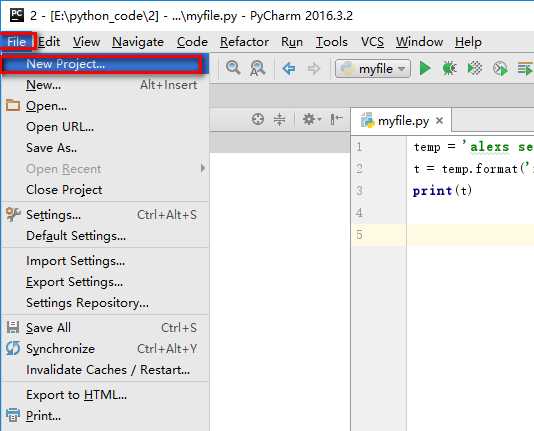The height and width of the screenshot is (431, 534).
Task: Click the concurrency diagram icon at toolbar edge
Action: point(525,69)
